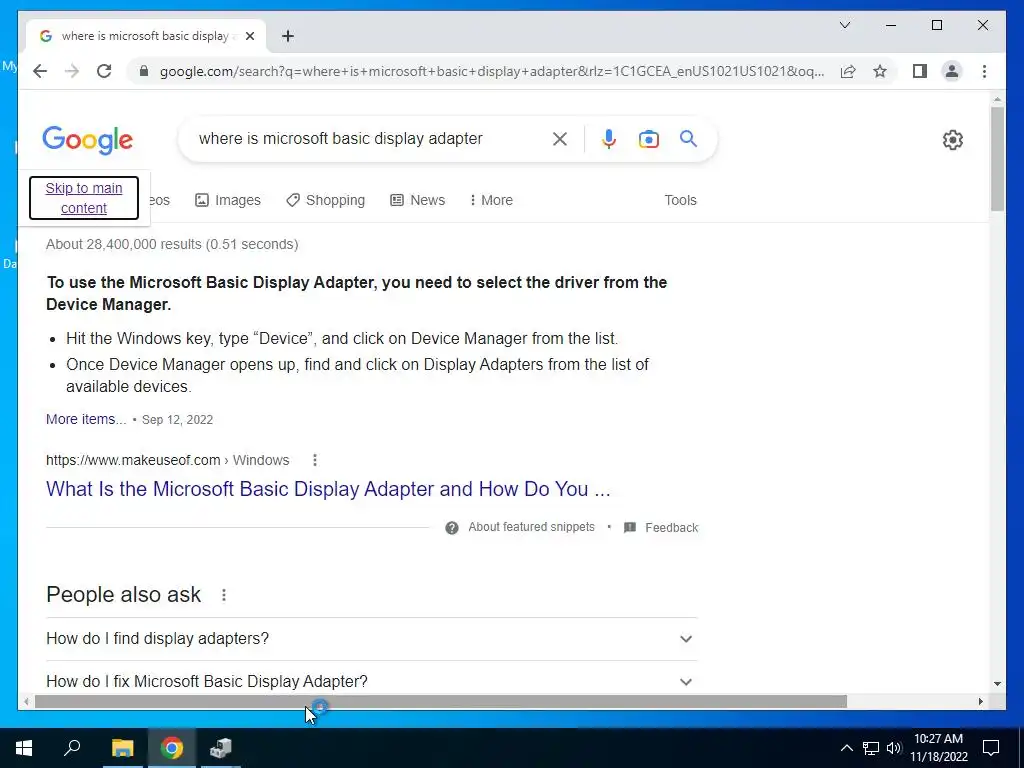
Task: Open Google quick settings gear
Action: [x=952, y=139]
